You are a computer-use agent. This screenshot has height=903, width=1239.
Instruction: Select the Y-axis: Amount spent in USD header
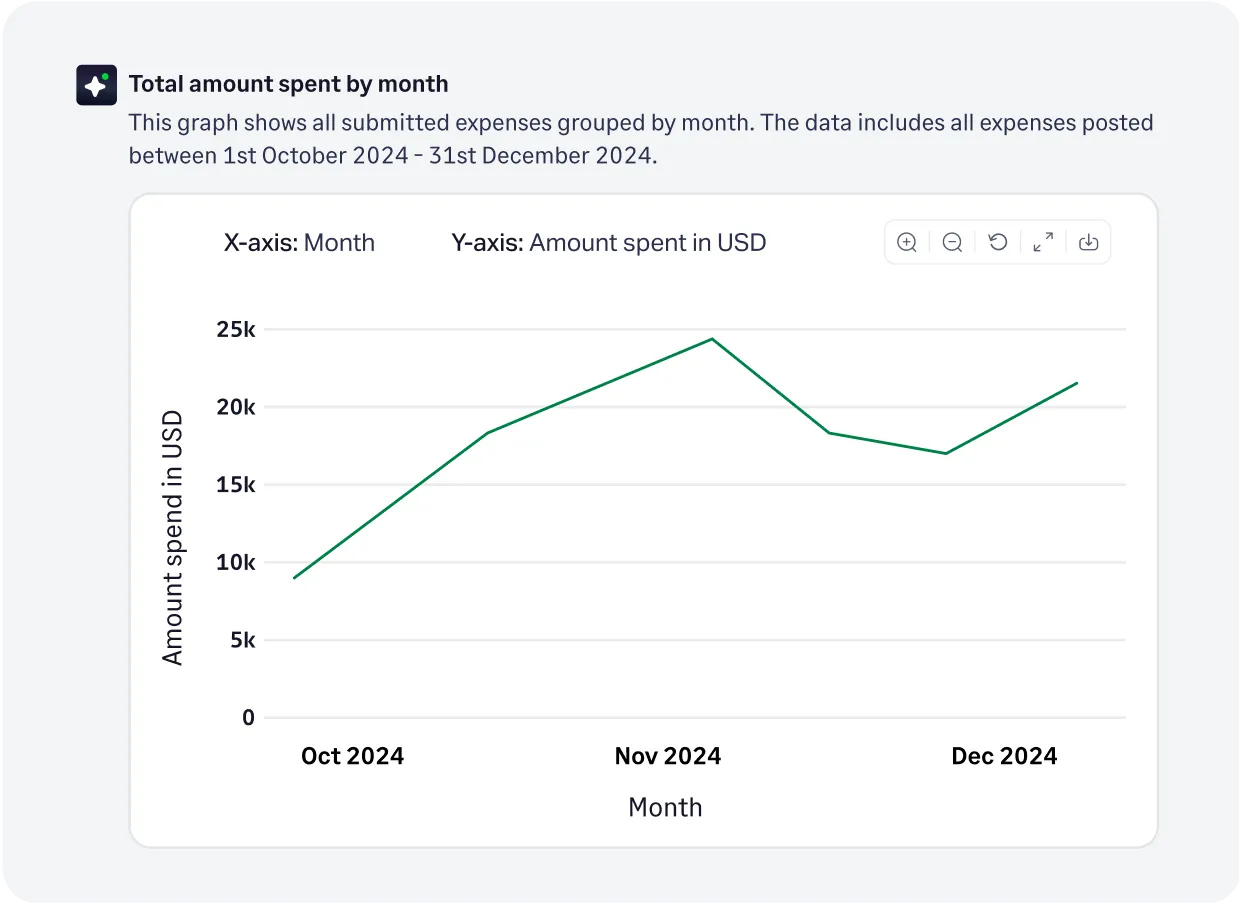click(609, 242)
